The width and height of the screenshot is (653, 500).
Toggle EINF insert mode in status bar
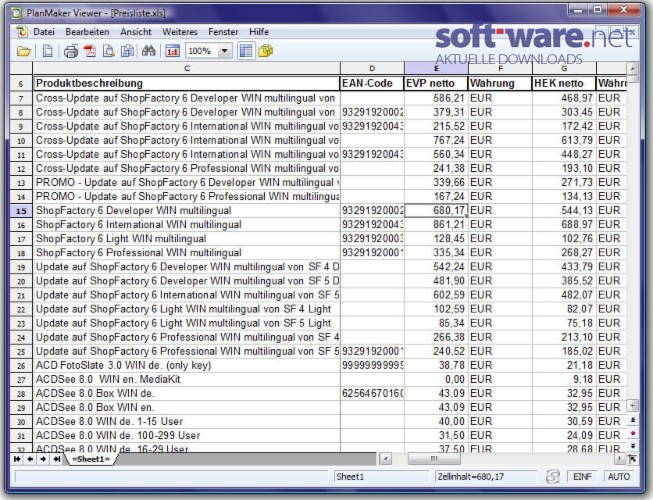[x=582, y=477]
